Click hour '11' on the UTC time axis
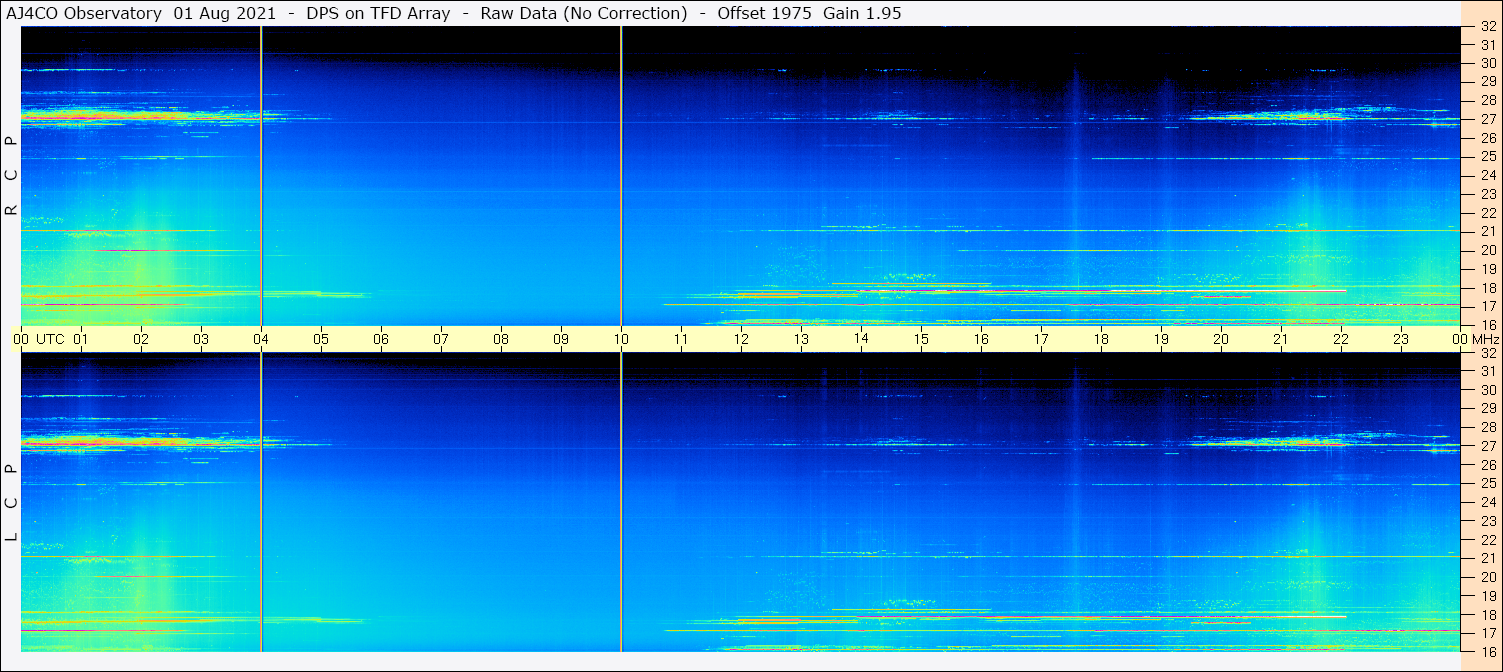The image size is (1503, 672). (x=681, y=340)
